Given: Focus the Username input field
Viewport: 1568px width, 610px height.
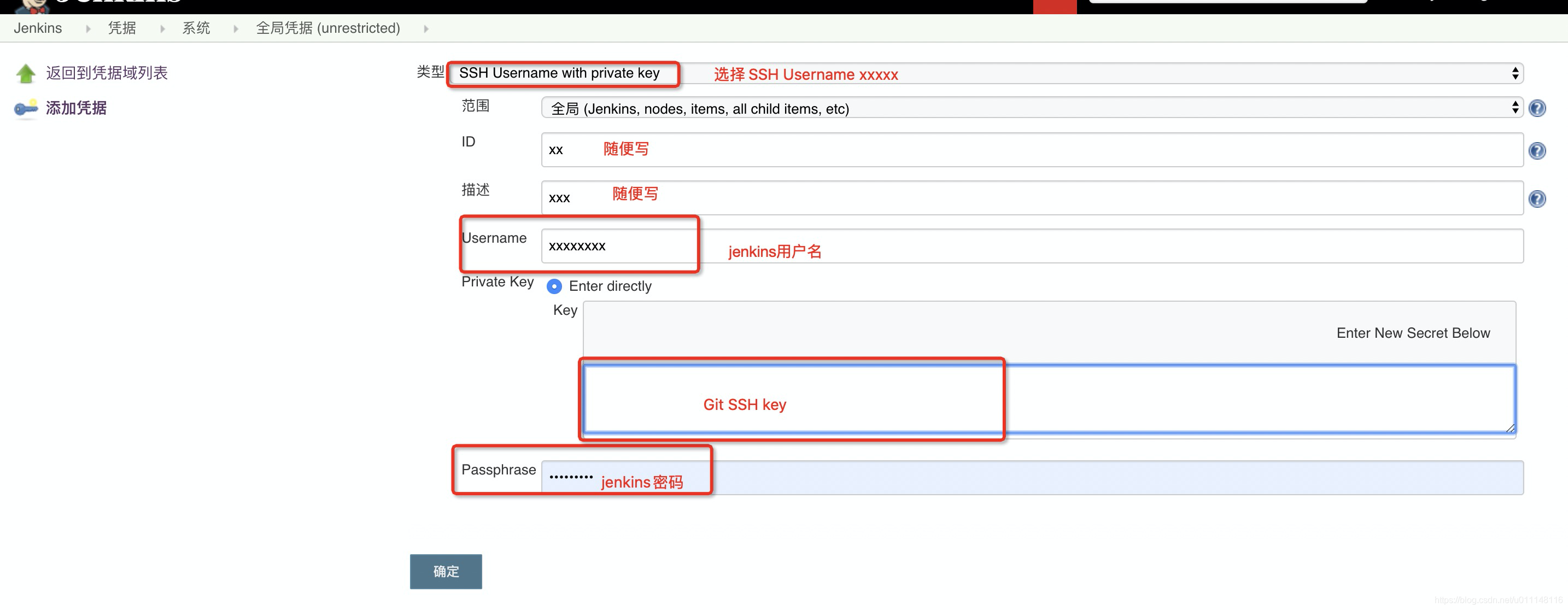Looking at the screenshot, I should pyautogui.click(x=1032, y=246).
